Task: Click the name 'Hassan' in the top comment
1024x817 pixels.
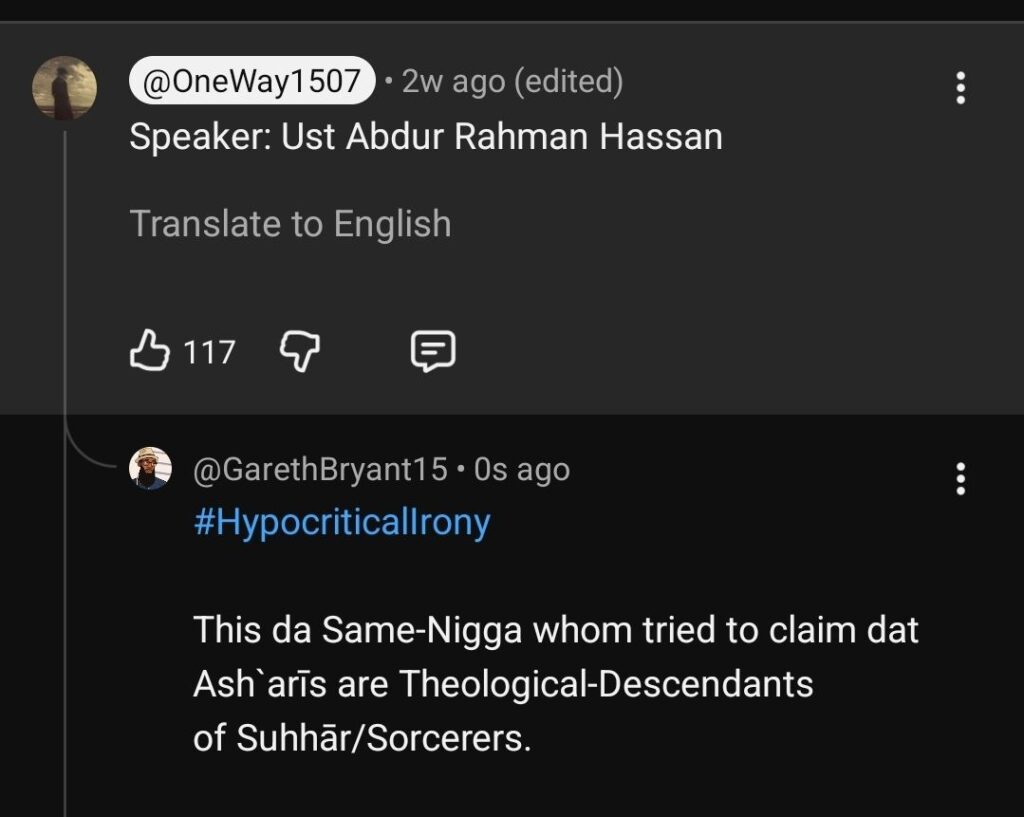Action: tap(661, 137)
